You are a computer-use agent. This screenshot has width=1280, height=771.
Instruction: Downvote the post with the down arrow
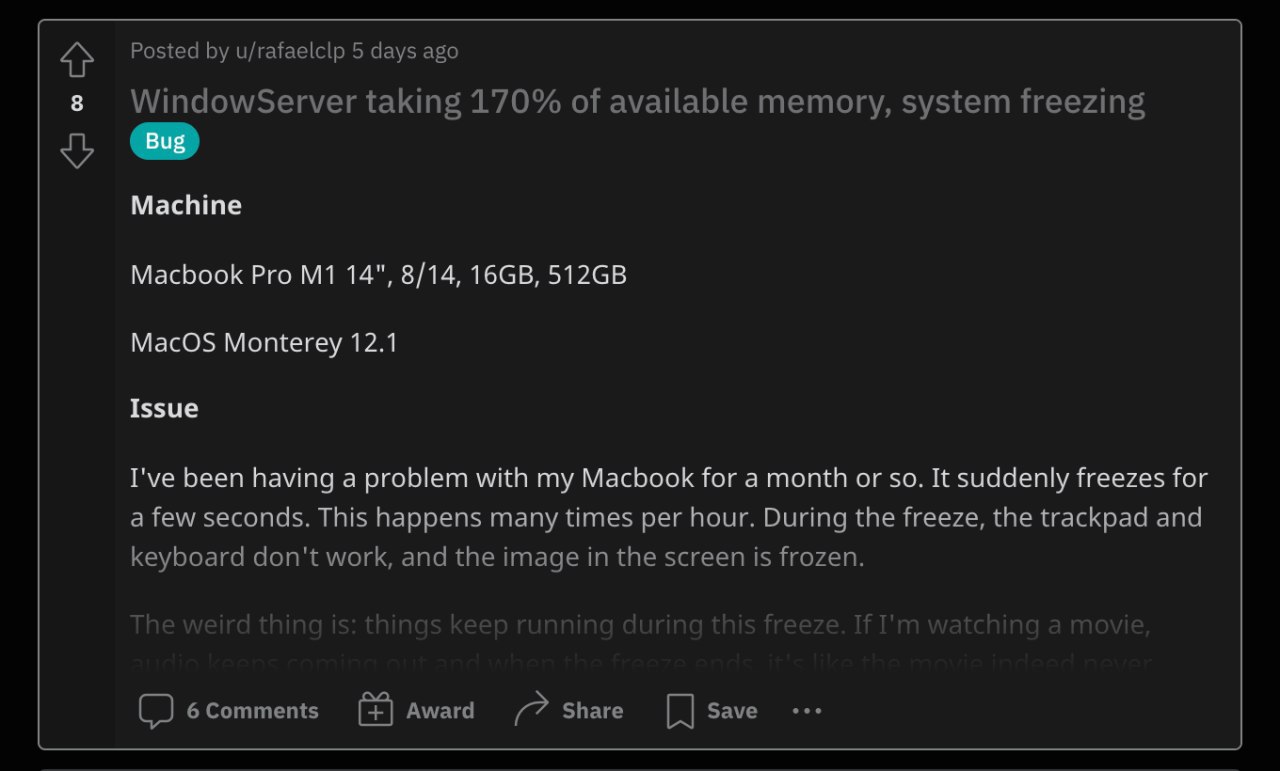77,151
